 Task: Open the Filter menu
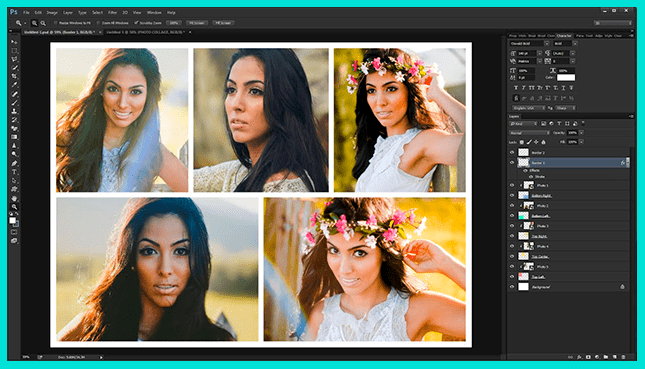pos(112,13)
